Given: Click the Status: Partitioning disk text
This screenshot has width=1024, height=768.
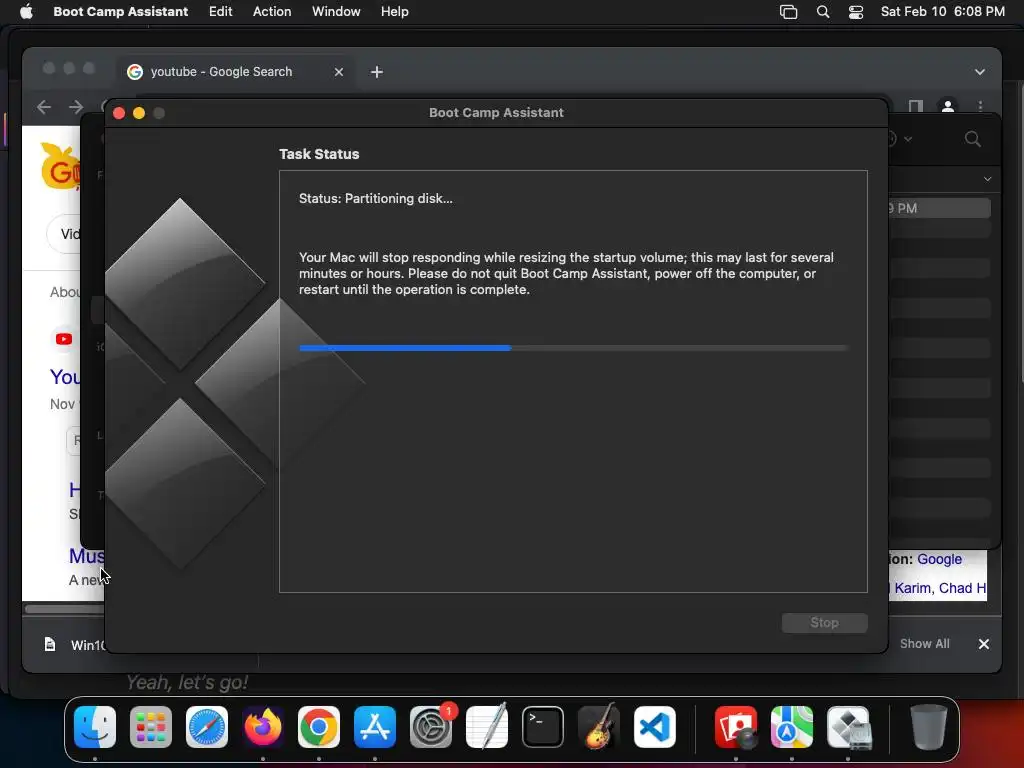Looking at the screenshot, I should 376,199.
